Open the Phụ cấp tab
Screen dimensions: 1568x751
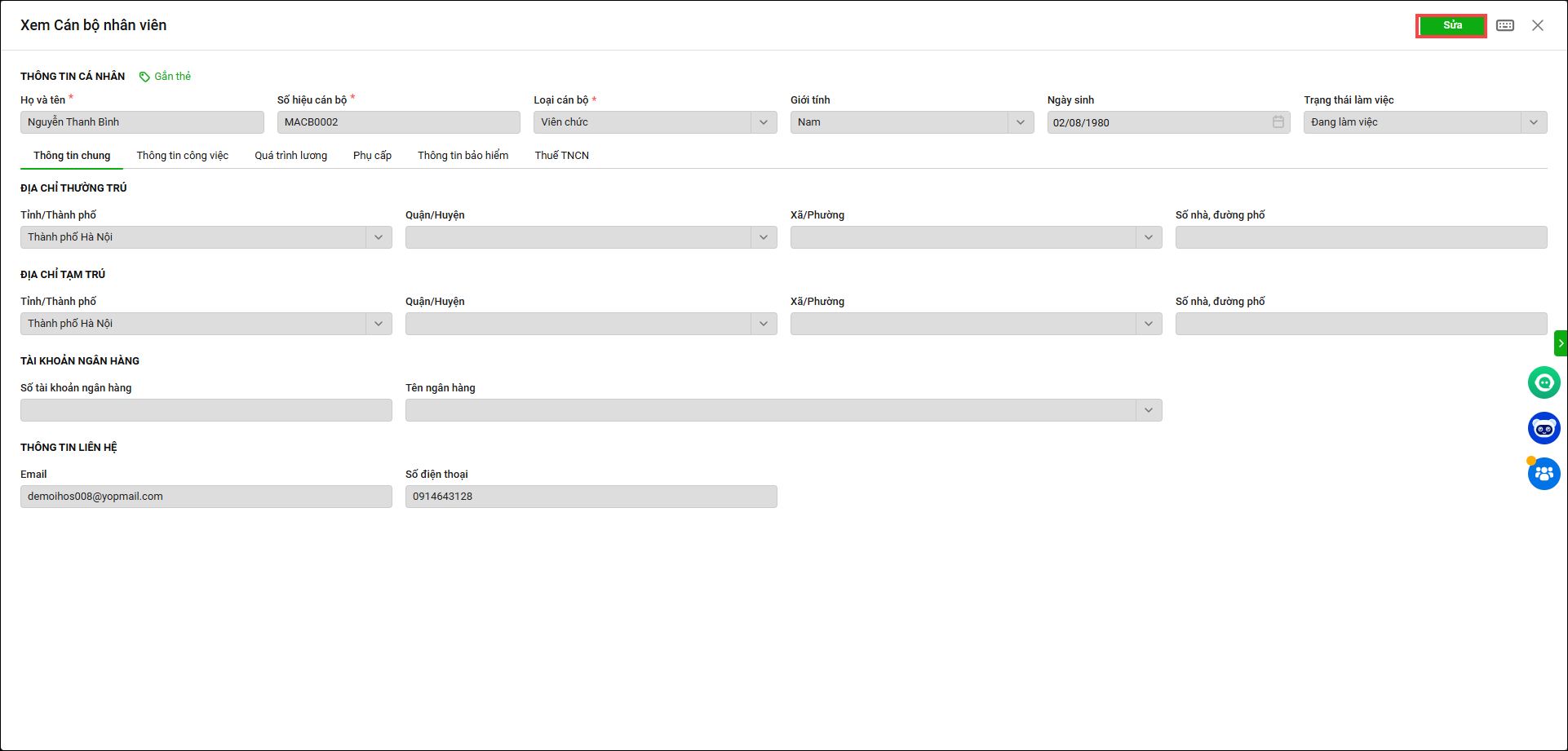(372, 156)
